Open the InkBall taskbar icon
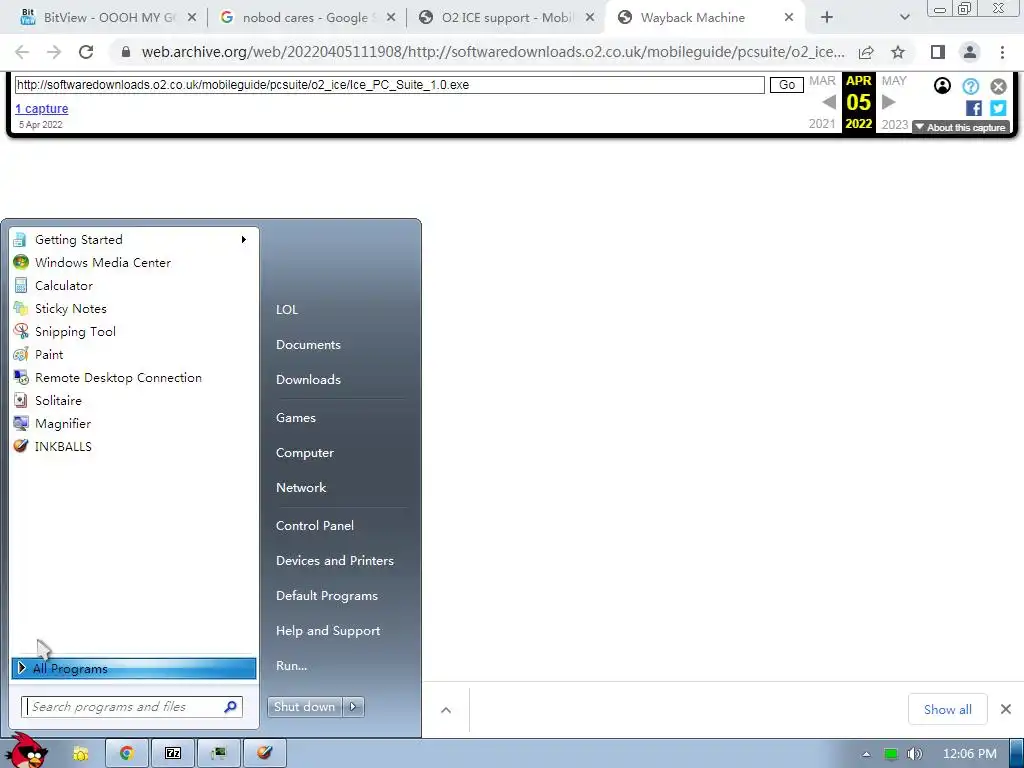 pos(264,754)
